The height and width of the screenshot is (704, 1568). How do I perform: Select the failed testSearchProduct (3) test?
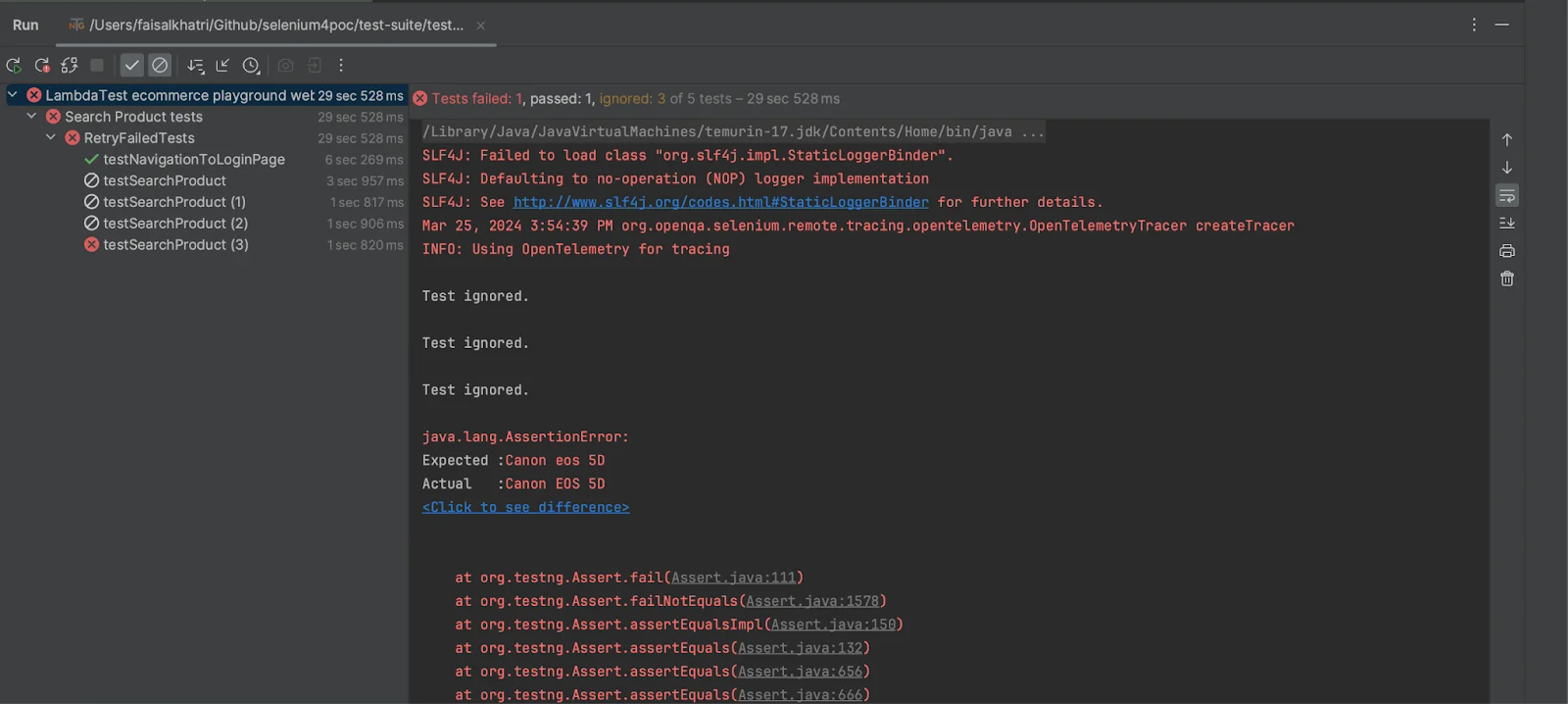click(x=175, y=245)
